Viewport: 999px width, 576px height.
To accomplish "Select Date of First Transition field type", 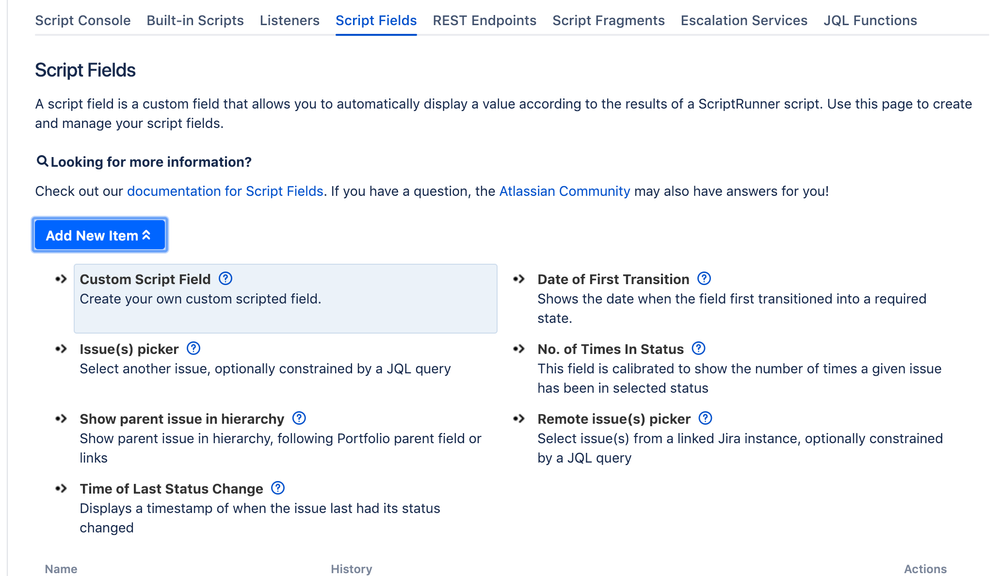I will [613, 279].
